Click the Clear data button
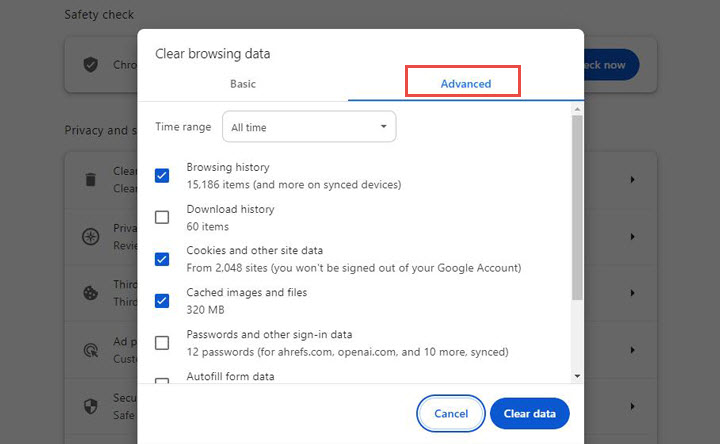This screenshot has height=444, width=720. click(529, 413)
